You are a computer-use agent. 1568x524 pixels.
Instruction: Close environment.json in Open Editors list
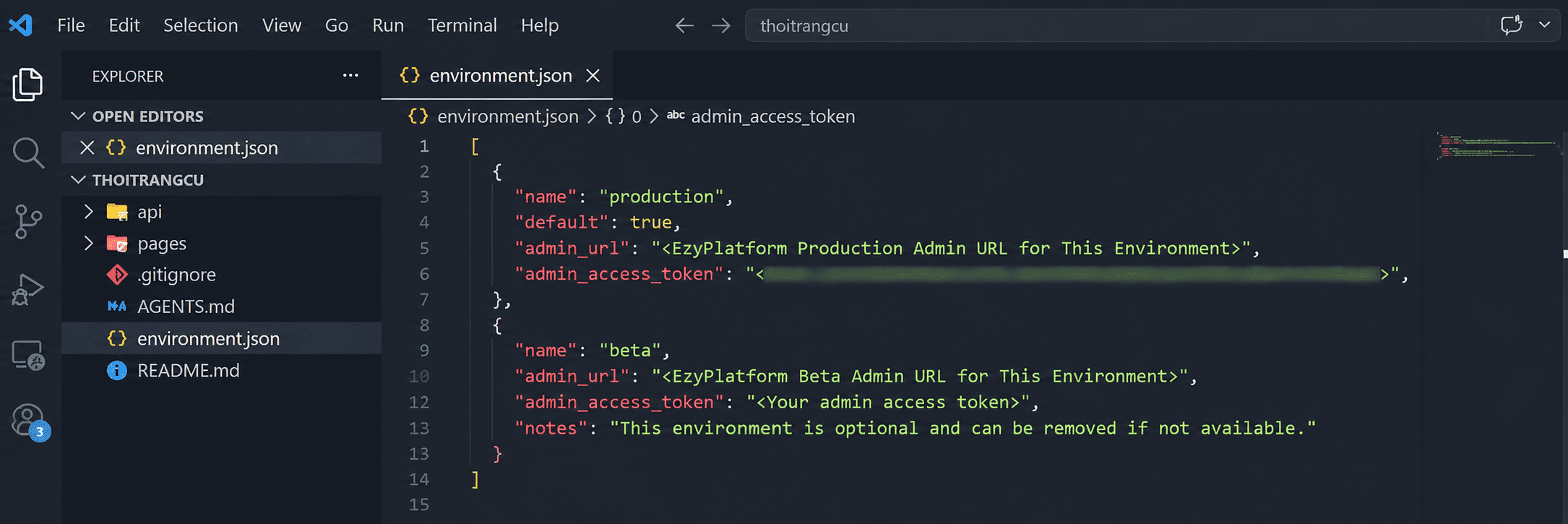[87, 147]
